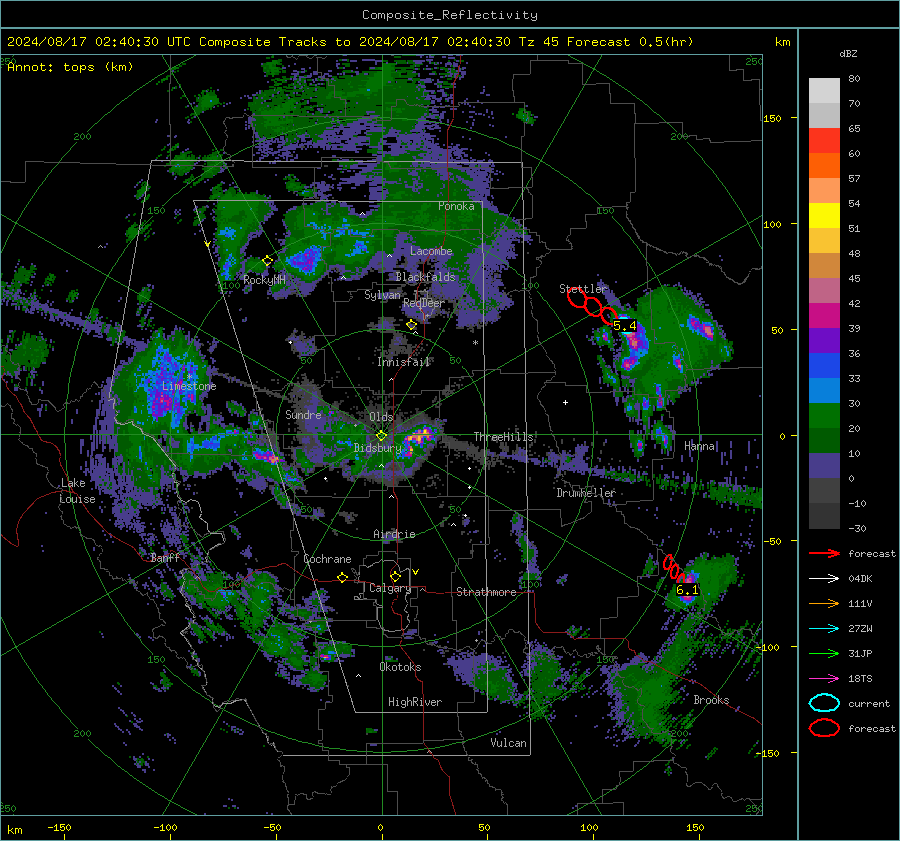Click the purple swatch between 39 and 36

824,340
